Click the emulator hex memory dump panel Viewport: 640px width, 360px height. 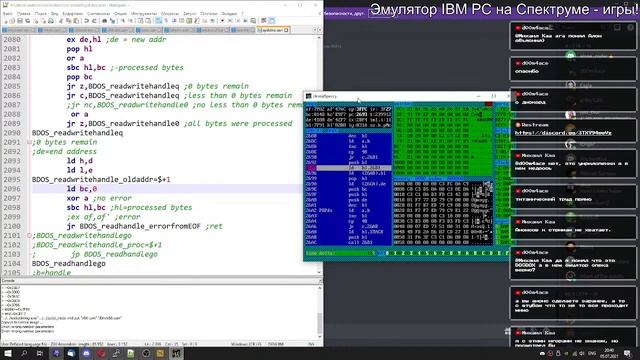tap(443, 213)
